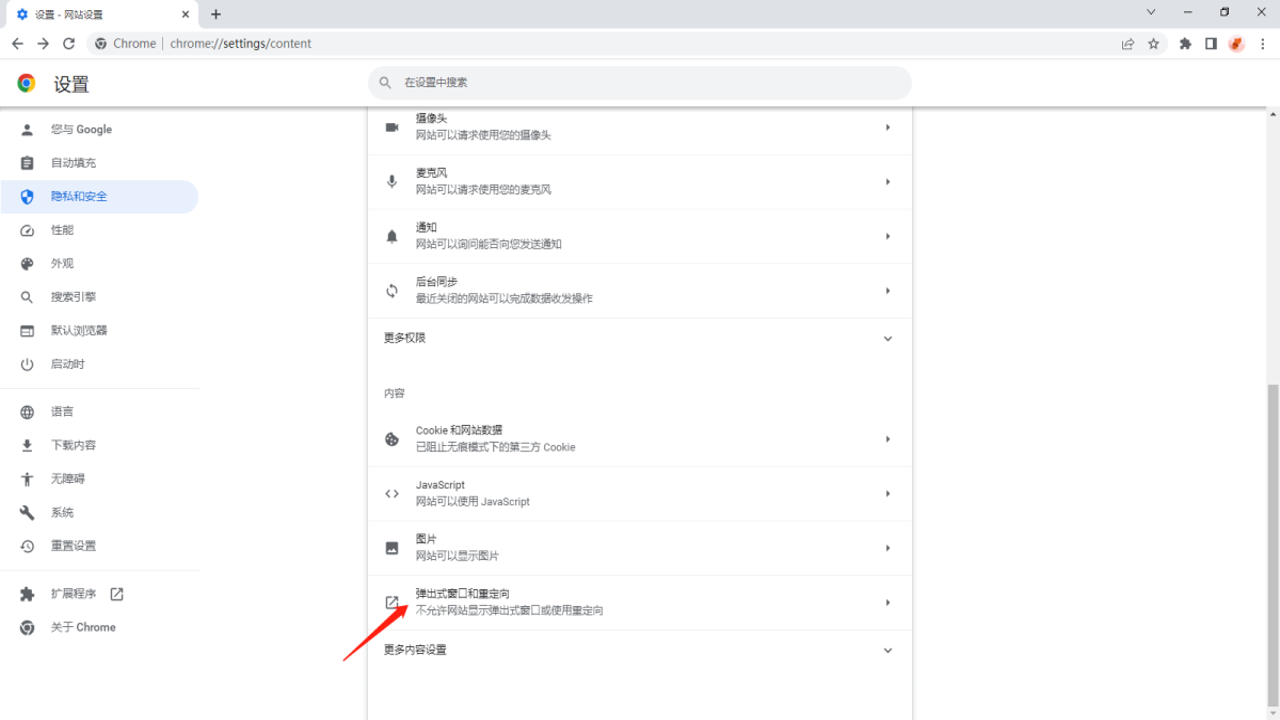Screen dimensions: 1280x720
Task: Select 隐私和安全 in sidebar
Action: [x=99, y=197]
